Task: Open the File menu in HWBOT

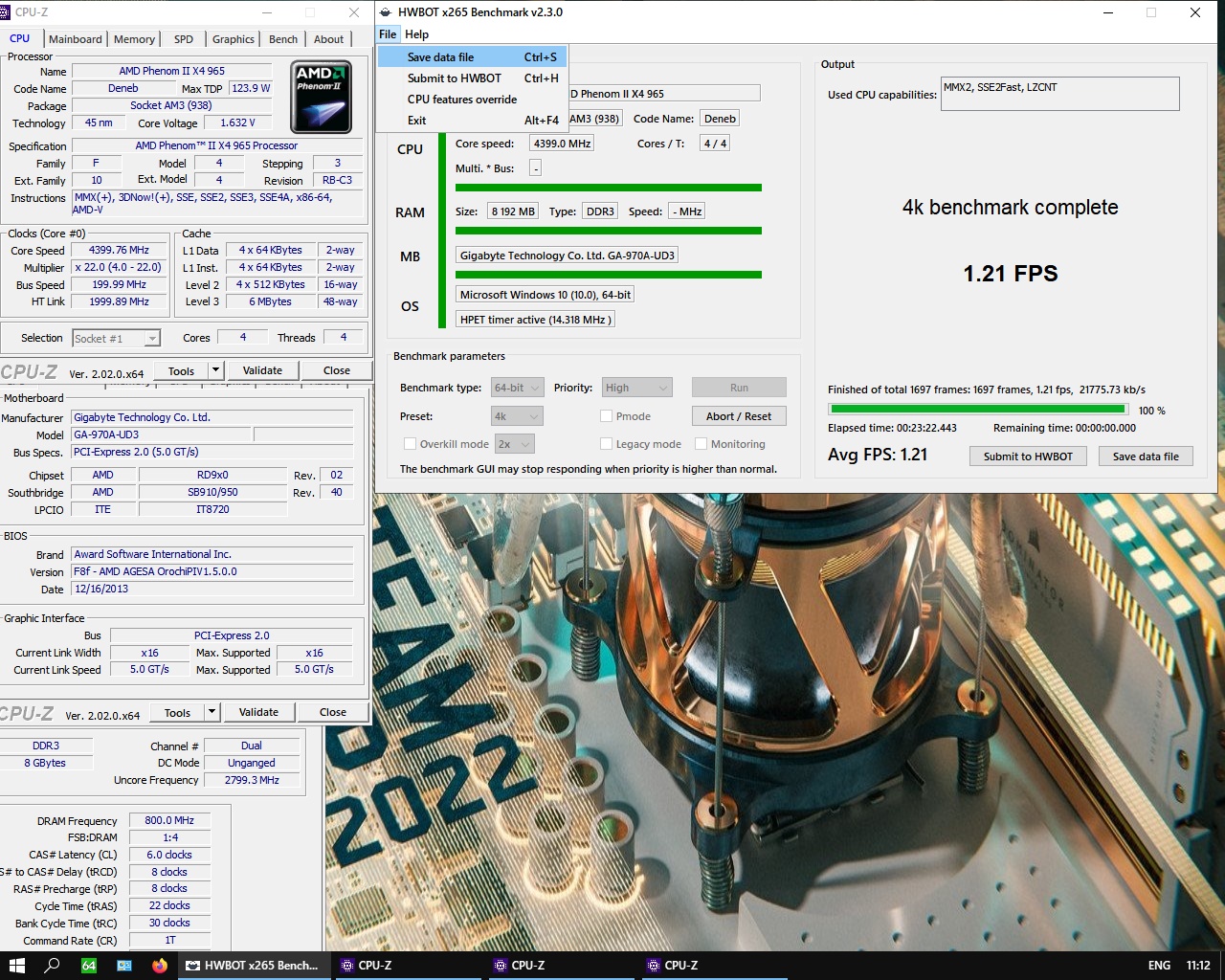Action: point(388,34)
